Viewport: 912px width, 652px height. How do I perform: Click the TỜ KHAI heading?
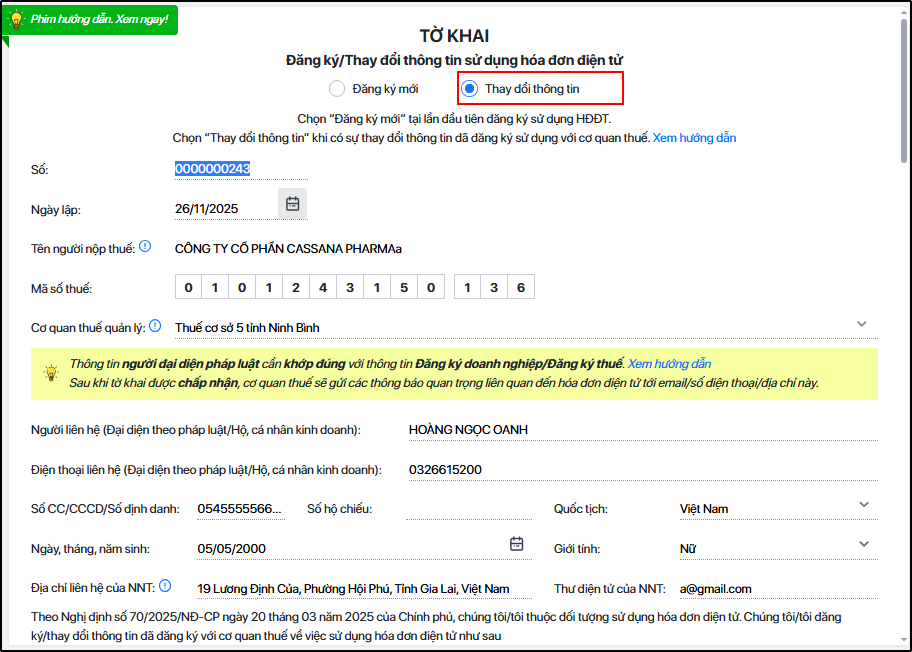pos(454,36)
